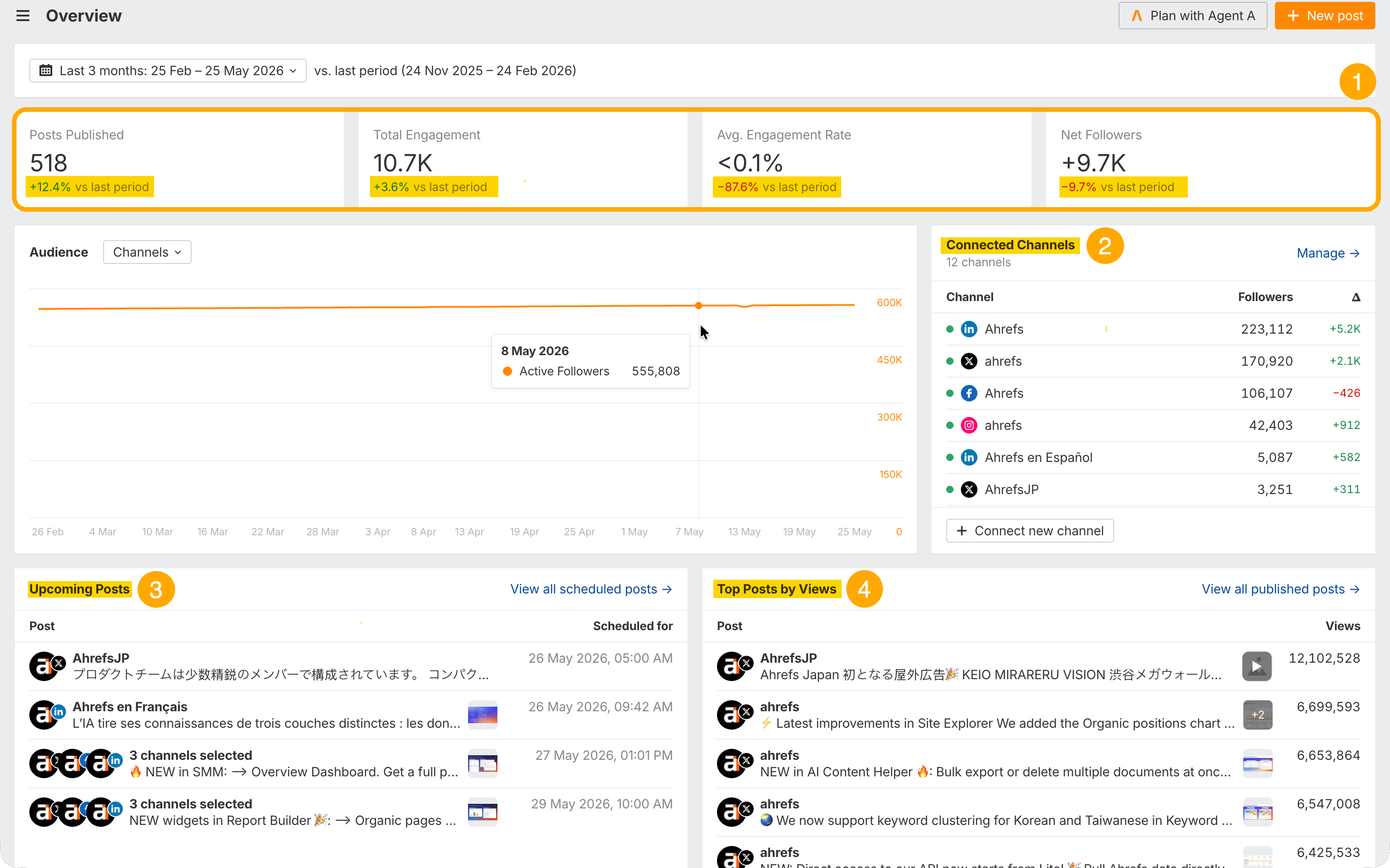Open the Avg. Engagement Rate metric card

(x=866, y=159)
